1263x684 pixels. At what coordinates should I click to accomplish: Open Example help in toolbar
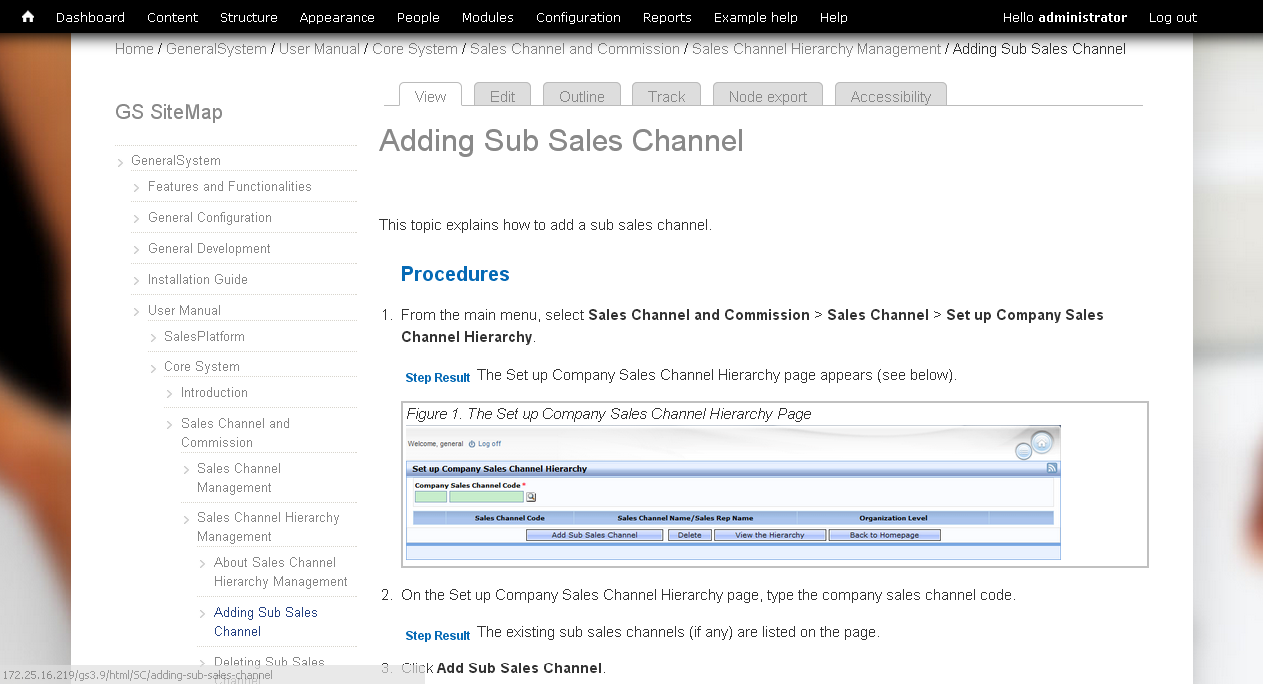click(x=756, y=17)
